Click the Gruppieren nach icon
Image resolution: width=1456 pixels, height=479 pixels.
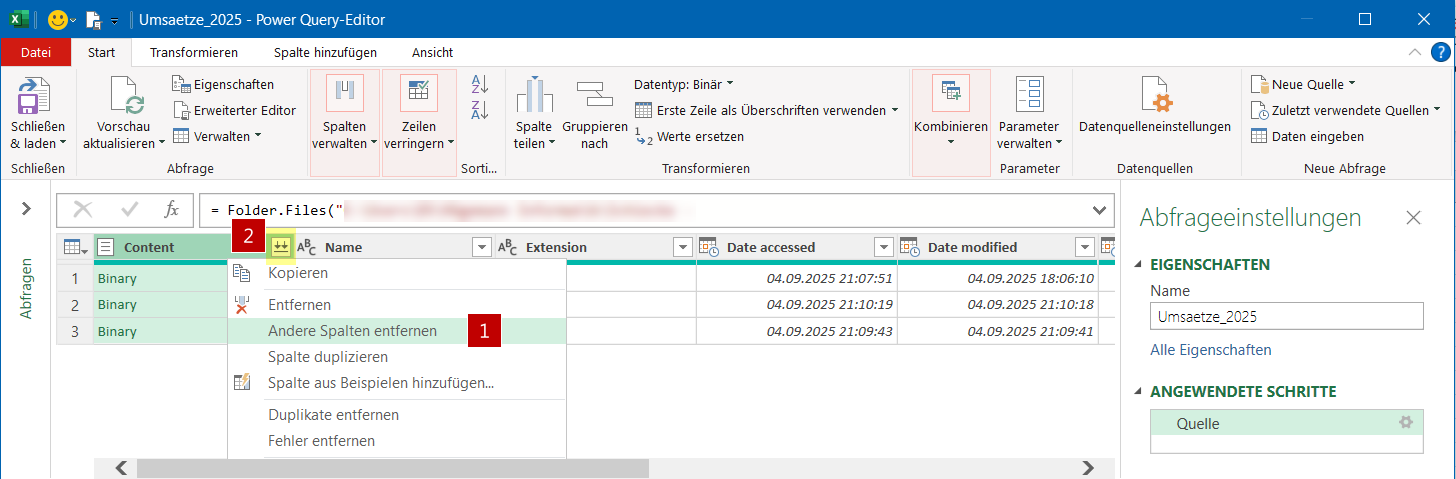click(594, 96)
